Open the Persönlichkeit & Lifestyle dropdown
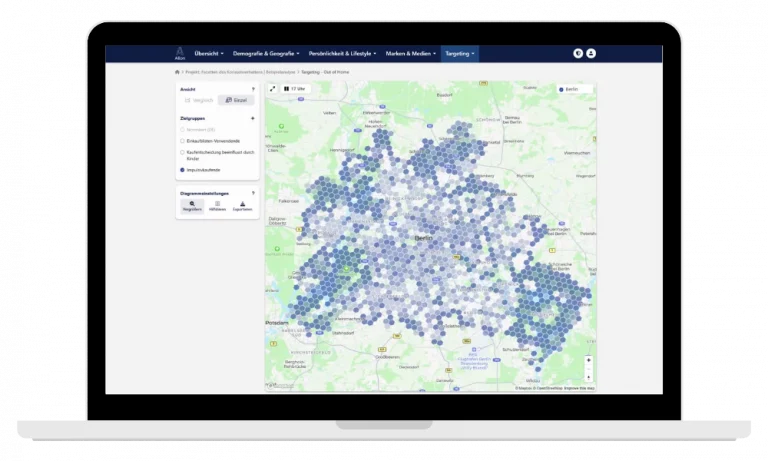 (x=342, y=54)
